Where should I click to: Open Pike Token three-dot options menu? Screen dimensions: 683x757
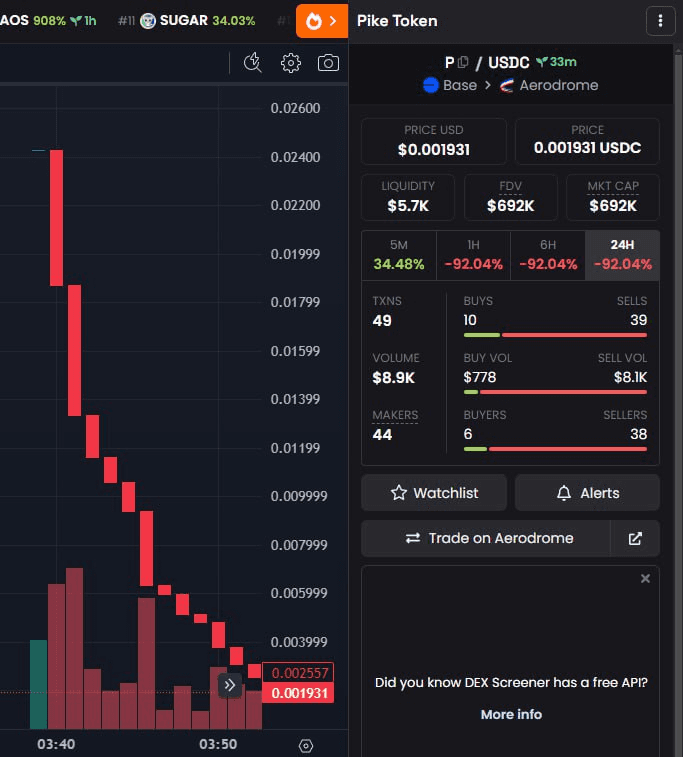(x=660, y=21)
